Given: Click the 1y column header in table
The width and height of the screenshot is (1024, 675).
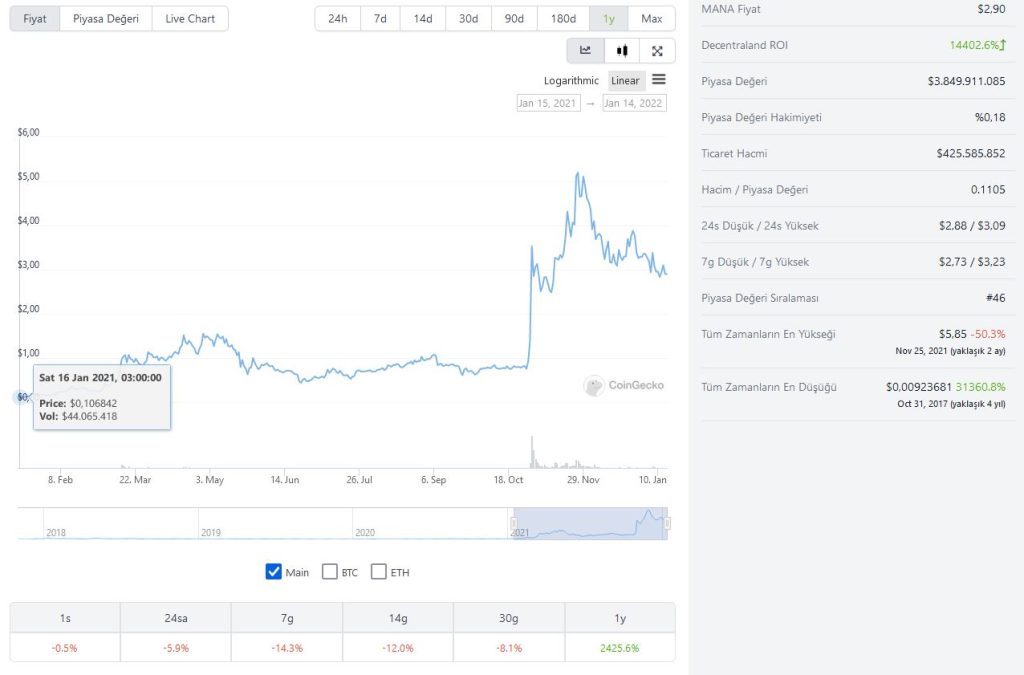Looking at the screenshot, I should pos(620,618).
